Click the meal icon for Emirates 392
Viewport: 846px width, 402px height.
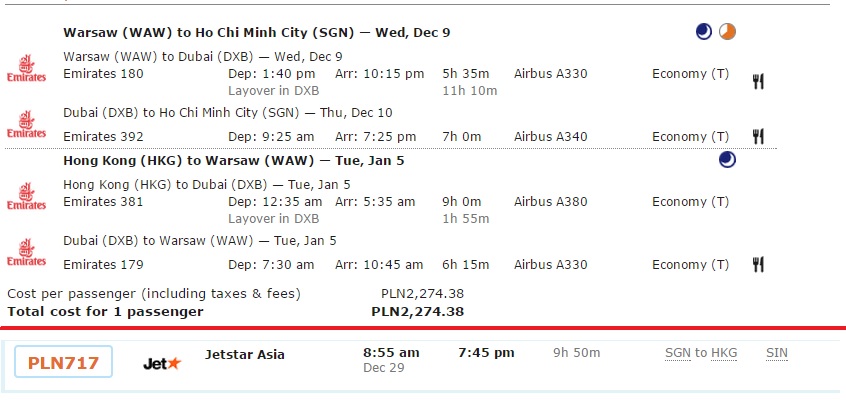(x=758, y=136)
